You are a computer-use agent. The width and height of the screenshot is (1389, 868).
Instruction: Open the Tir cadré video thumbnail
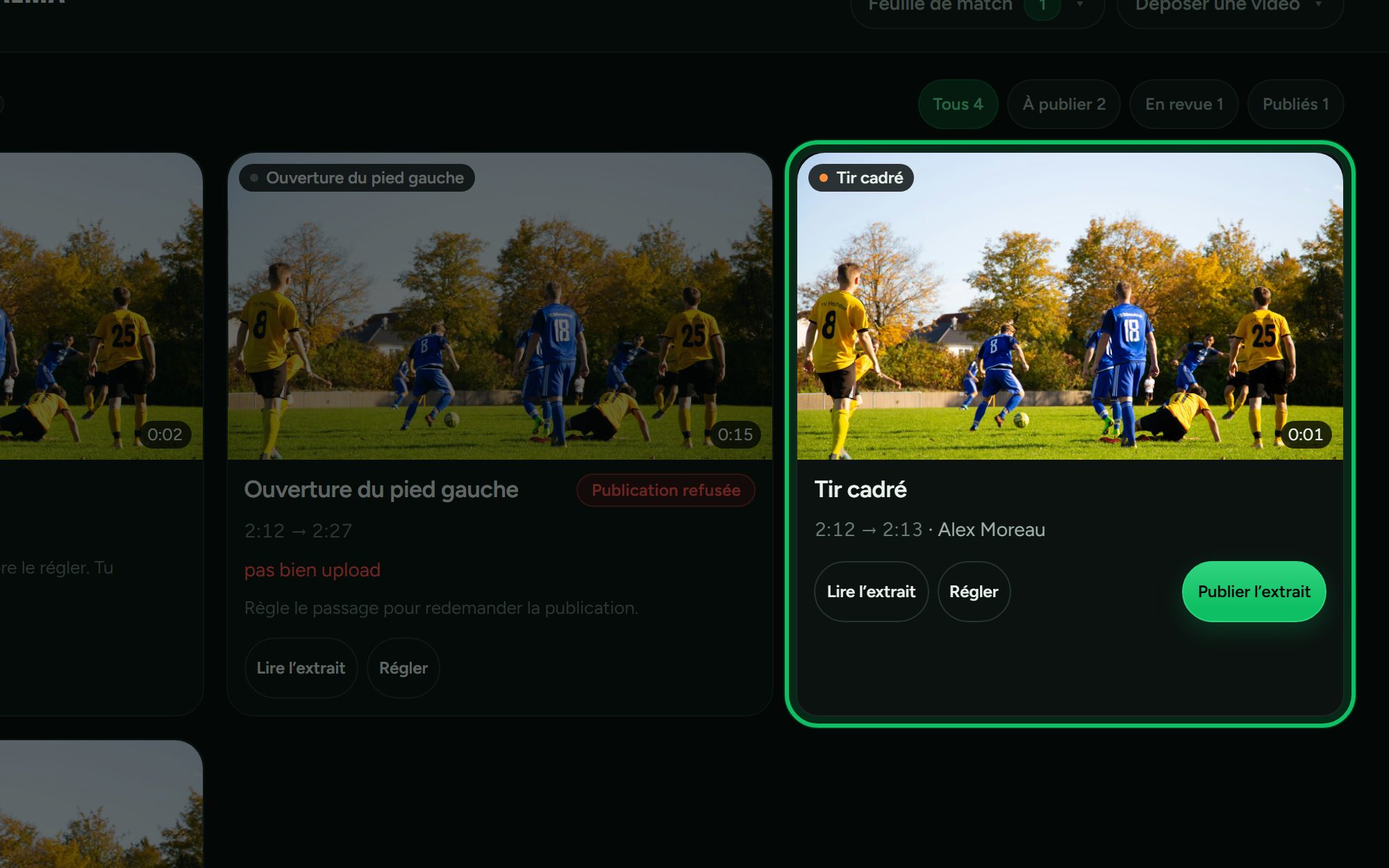(1070, 306)
